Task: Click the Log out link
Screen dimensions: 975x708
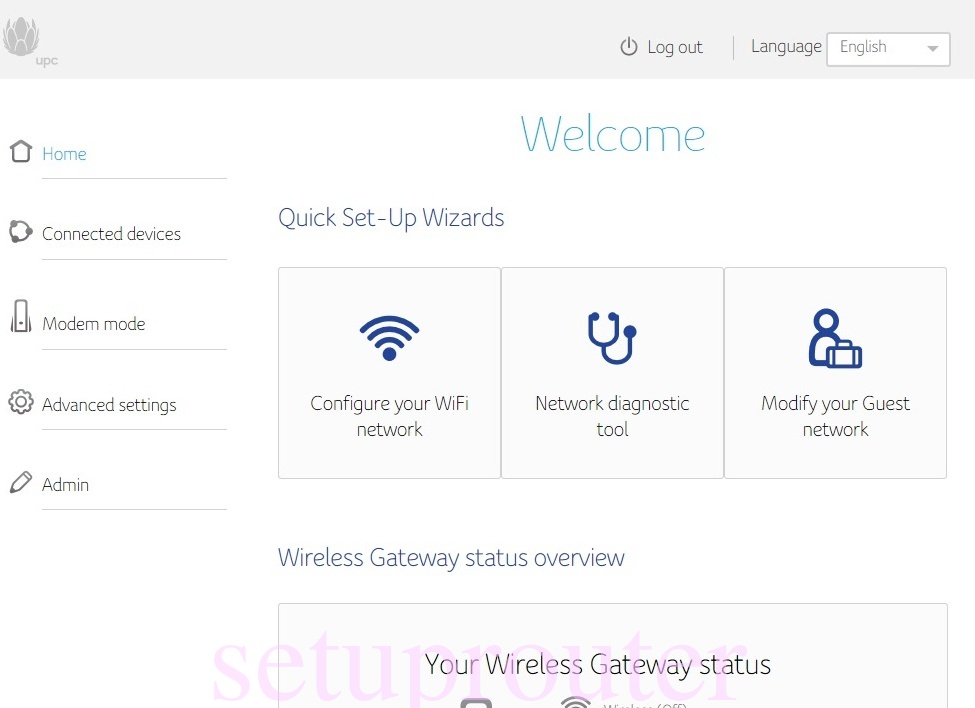Action: click(x=675, y=47)
